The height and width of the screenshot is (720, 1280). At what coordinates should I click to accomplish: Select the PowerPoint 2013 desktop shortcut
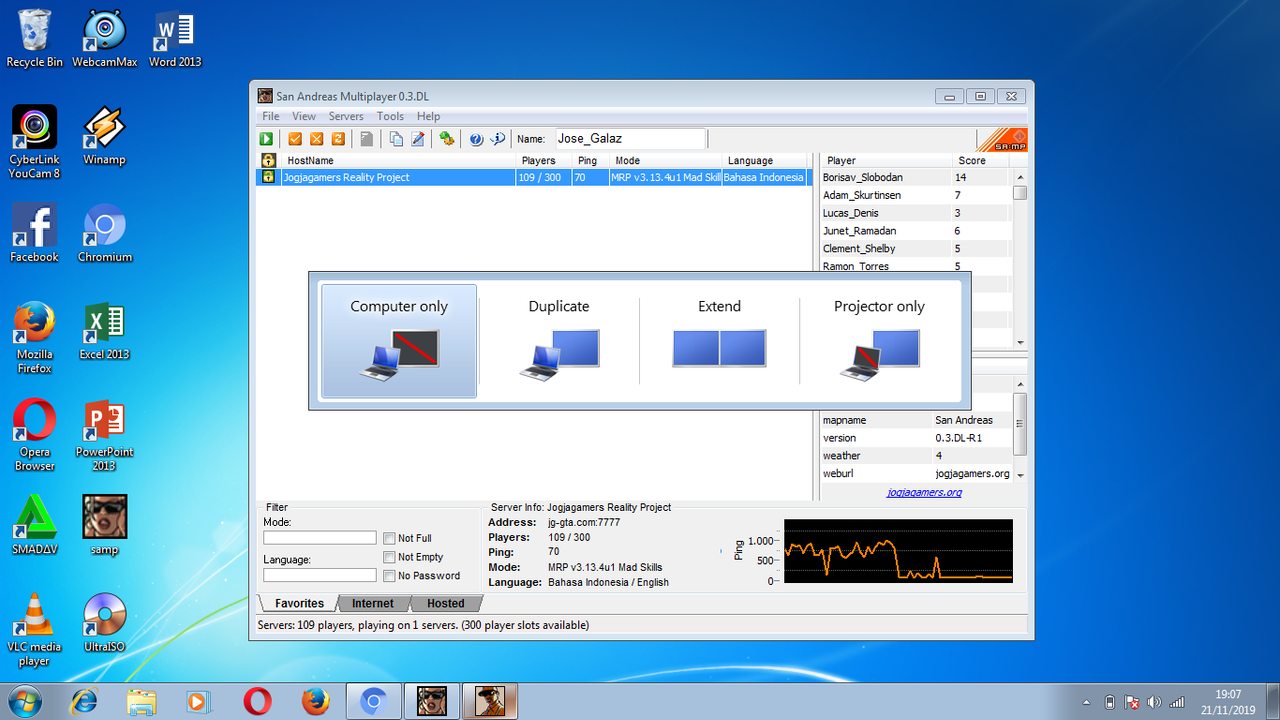(x=105, y=435)
